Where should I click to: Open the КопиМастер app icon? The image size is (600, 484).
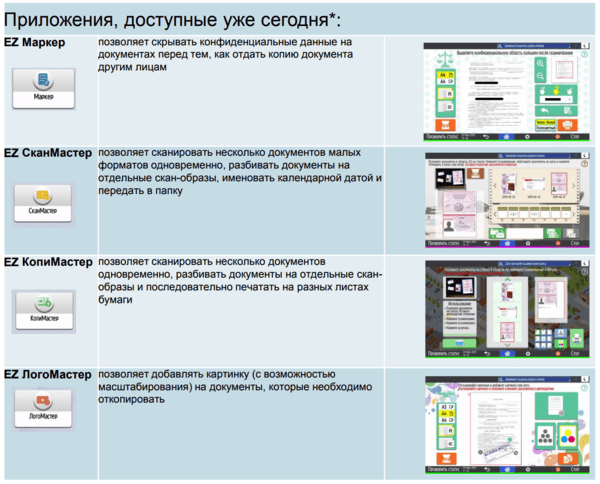(44, 311)
